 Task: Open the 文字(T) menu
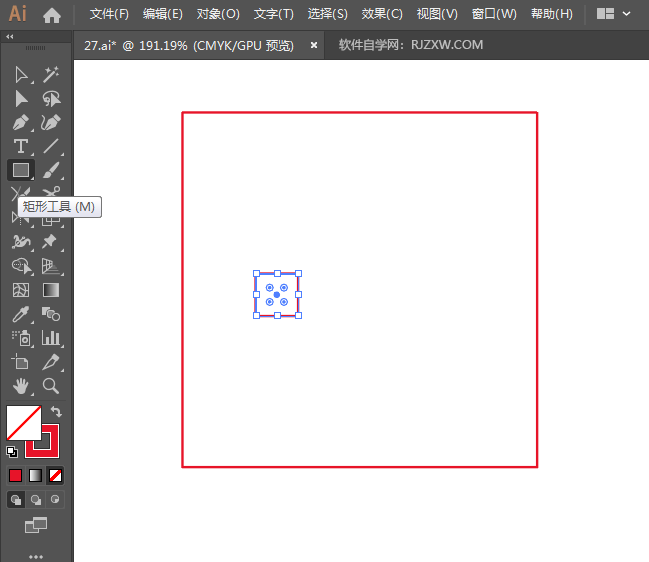tap(274, 14)
